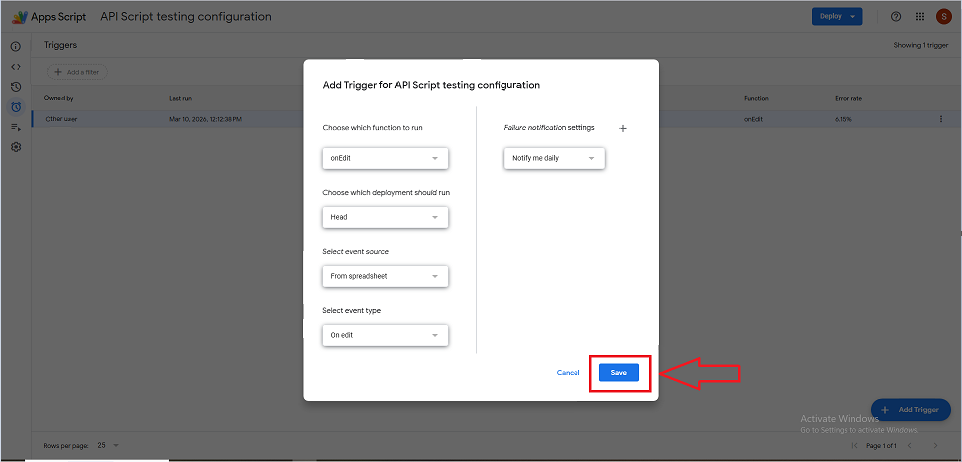Screen dimensions: 962x462
Task: Open Project Settings gear icon
Action: coord(16,147)
